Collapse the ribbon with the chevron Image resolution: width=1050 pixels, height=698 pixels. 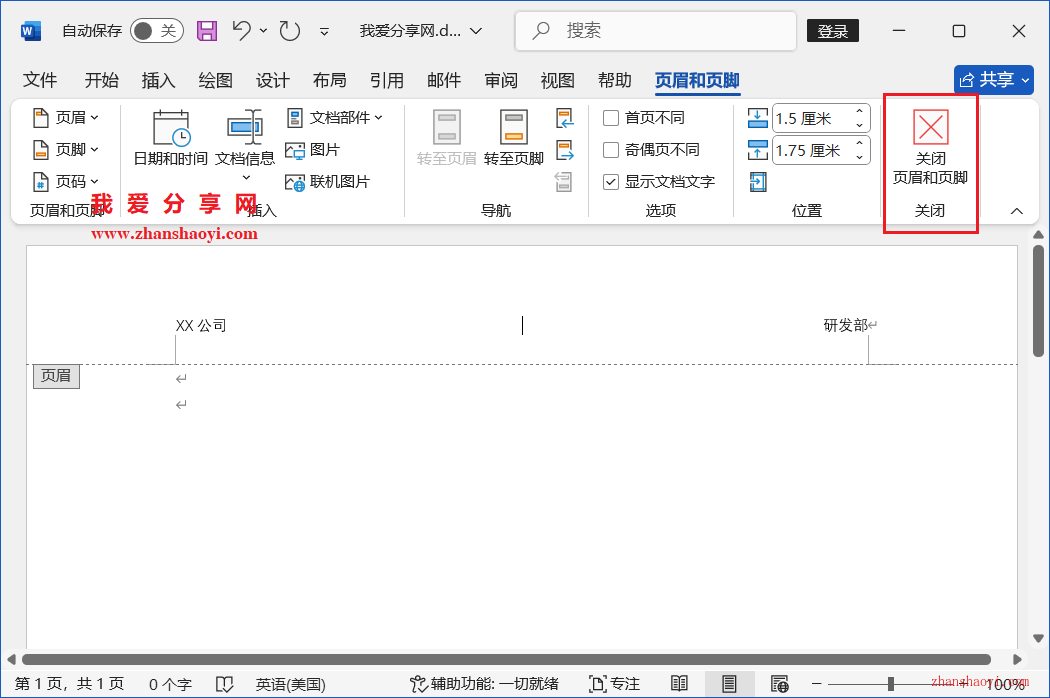1017,211
